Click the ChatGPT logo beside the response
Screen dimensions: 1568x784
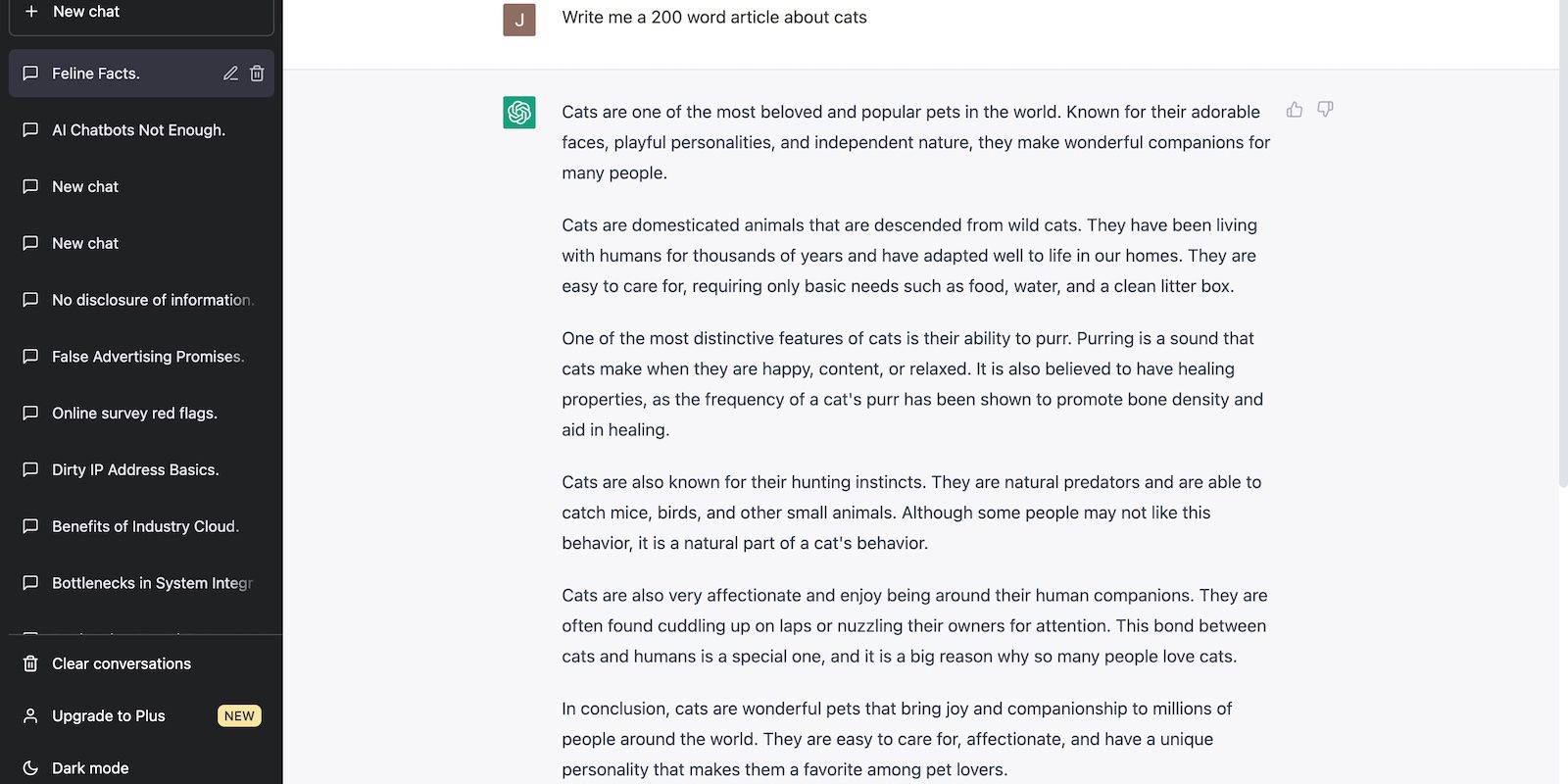[518, 113]
